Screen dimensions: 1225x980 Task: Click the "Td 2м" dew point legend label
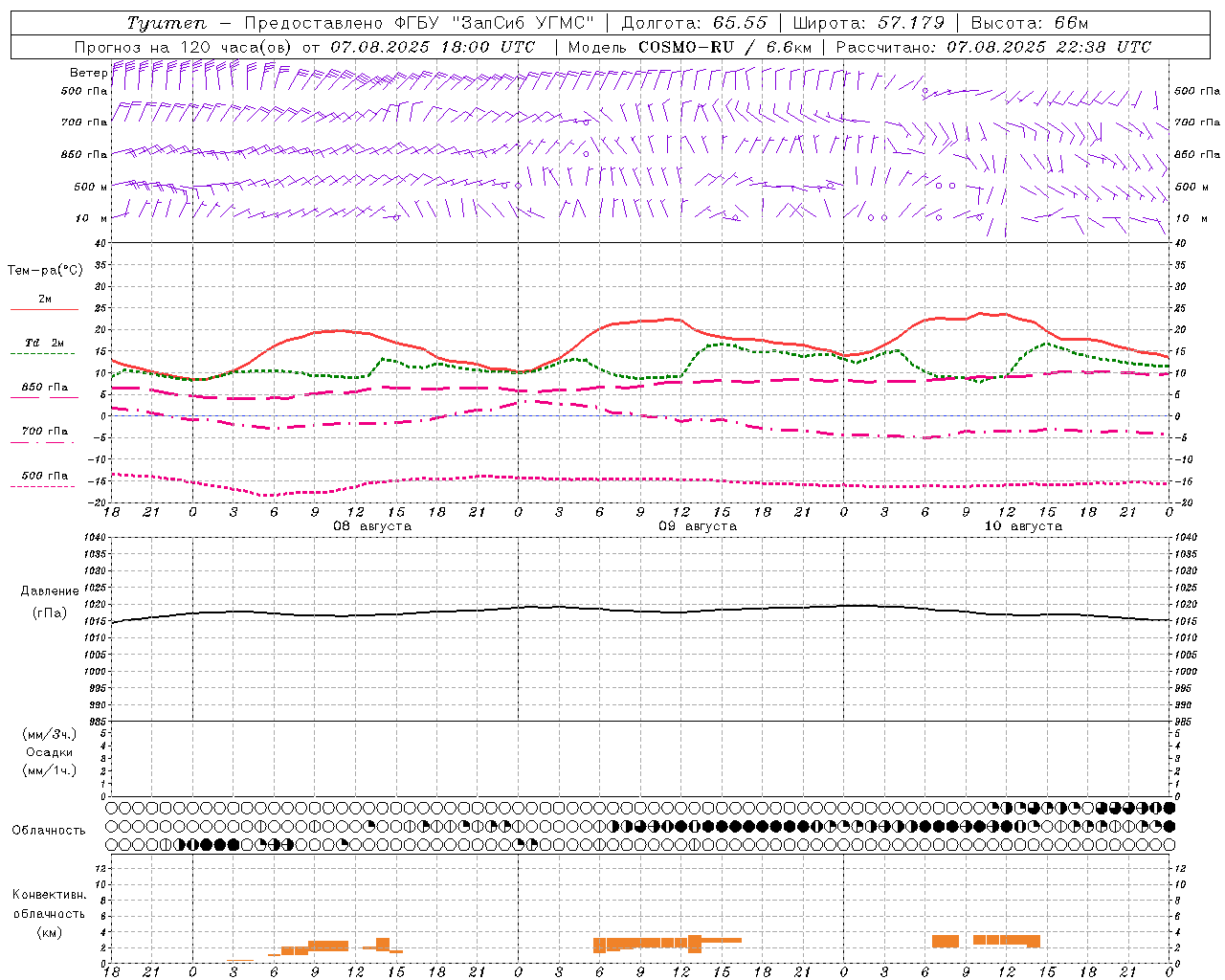pyautogui.click(x=44, y=343)
